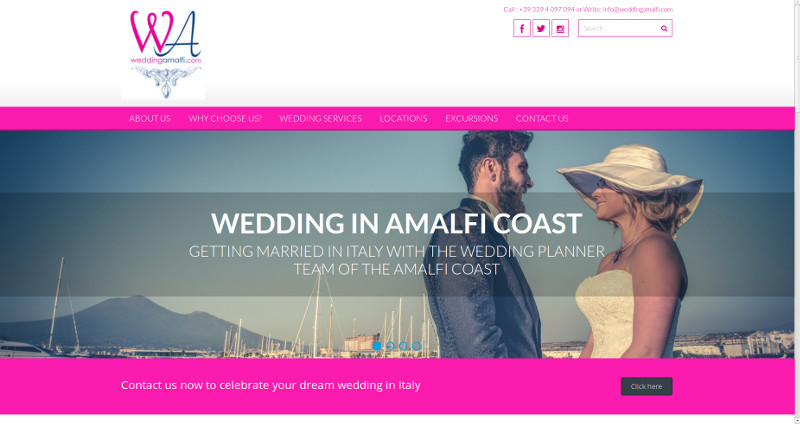Select the first slider dot
Viewport: 800px width, 424px height.
click(x=377, y=346)
